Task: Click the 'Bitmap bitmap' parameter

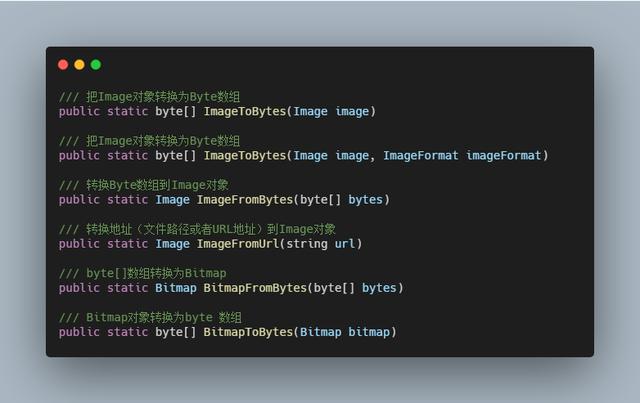Action: pyautogui.click(x=345, y=332)
